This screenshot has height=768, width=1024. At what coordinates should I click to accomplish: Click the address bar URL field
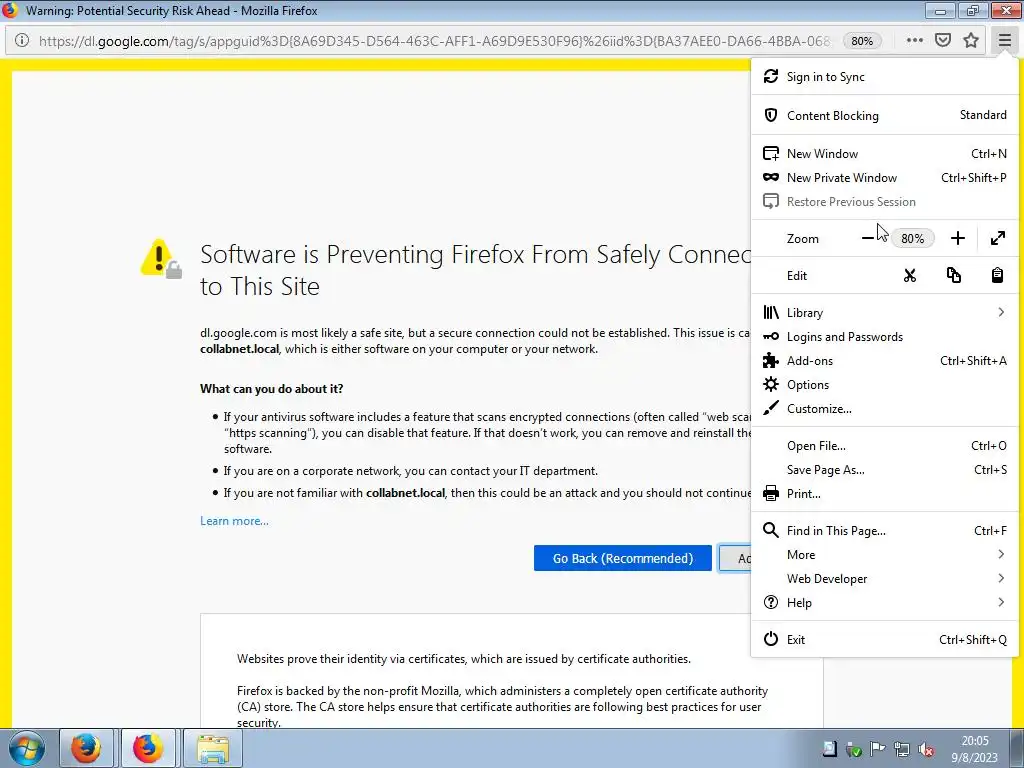pos(434,40)
